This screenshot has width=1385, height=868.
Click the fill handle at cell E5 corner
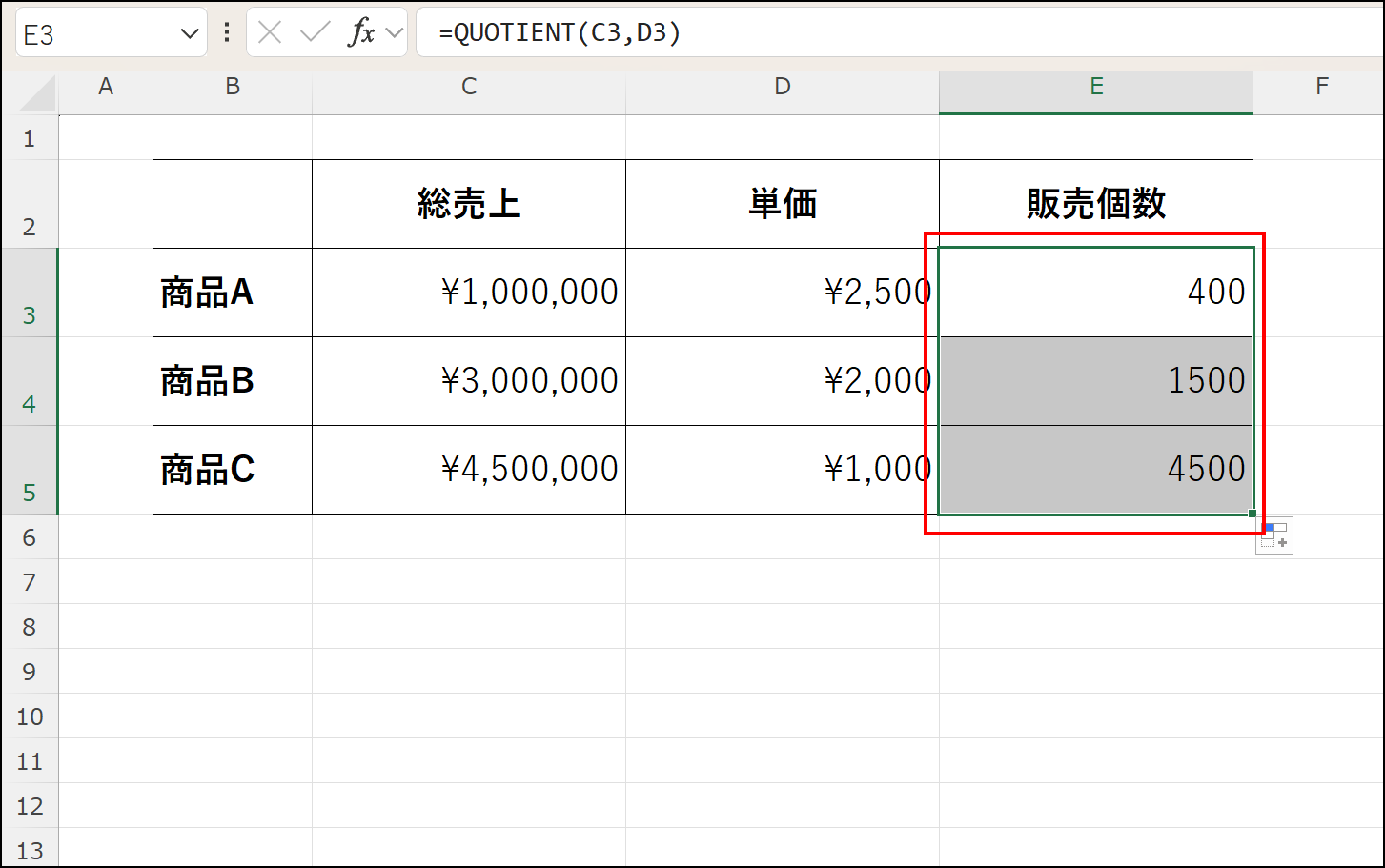1252,512
